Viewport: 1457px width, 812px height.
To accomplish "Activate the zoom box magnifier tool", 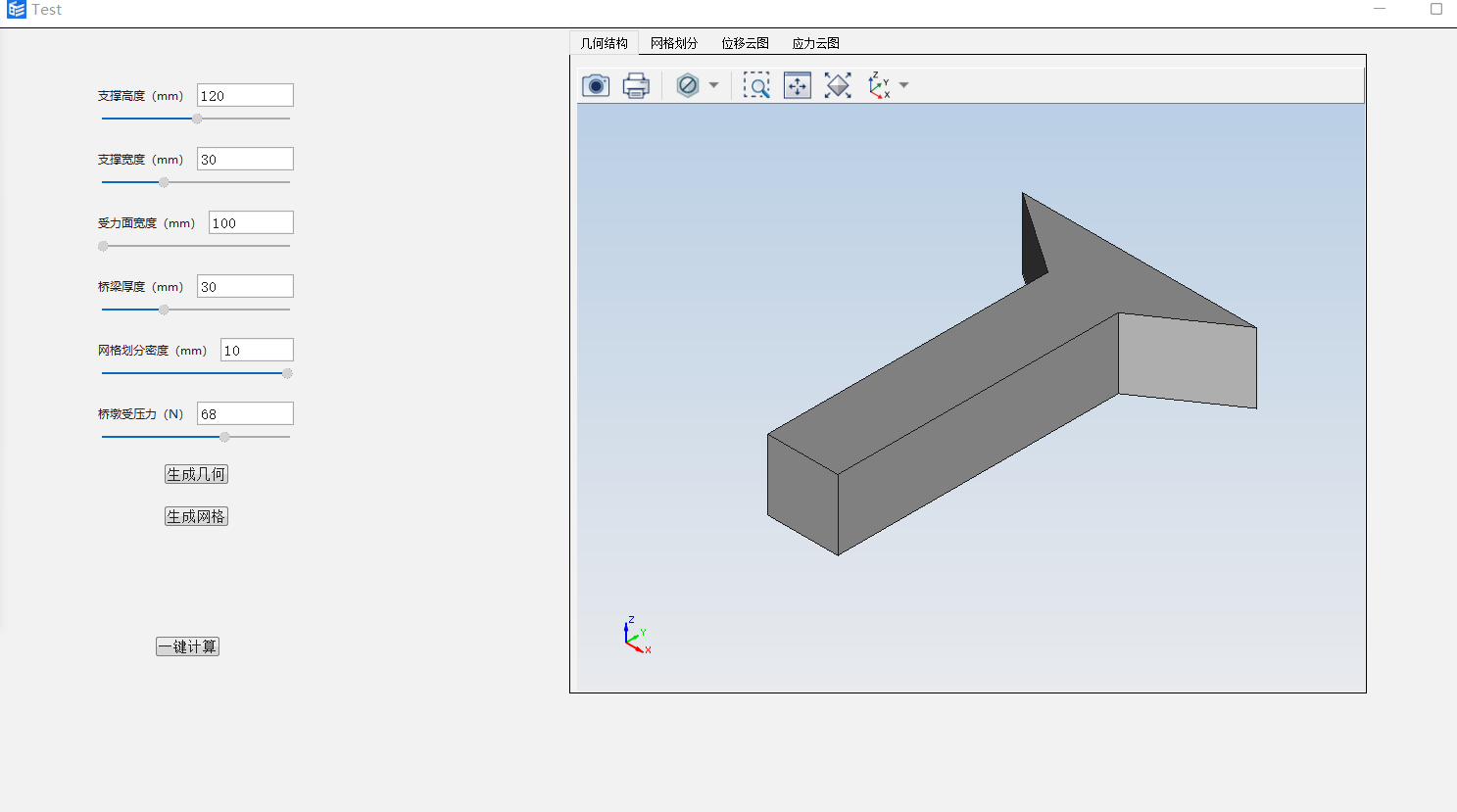I will [756, 85].
